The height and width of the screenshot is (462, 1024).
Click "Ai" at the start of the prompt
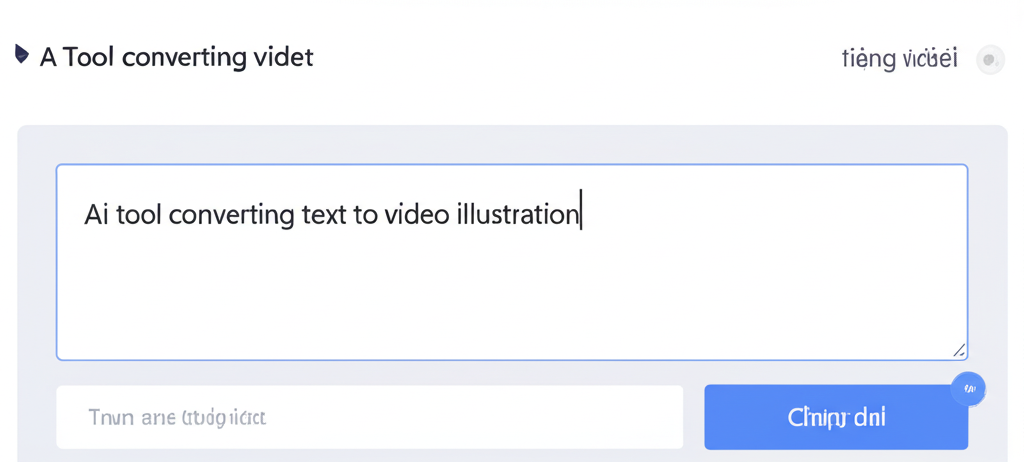(95, 214)
